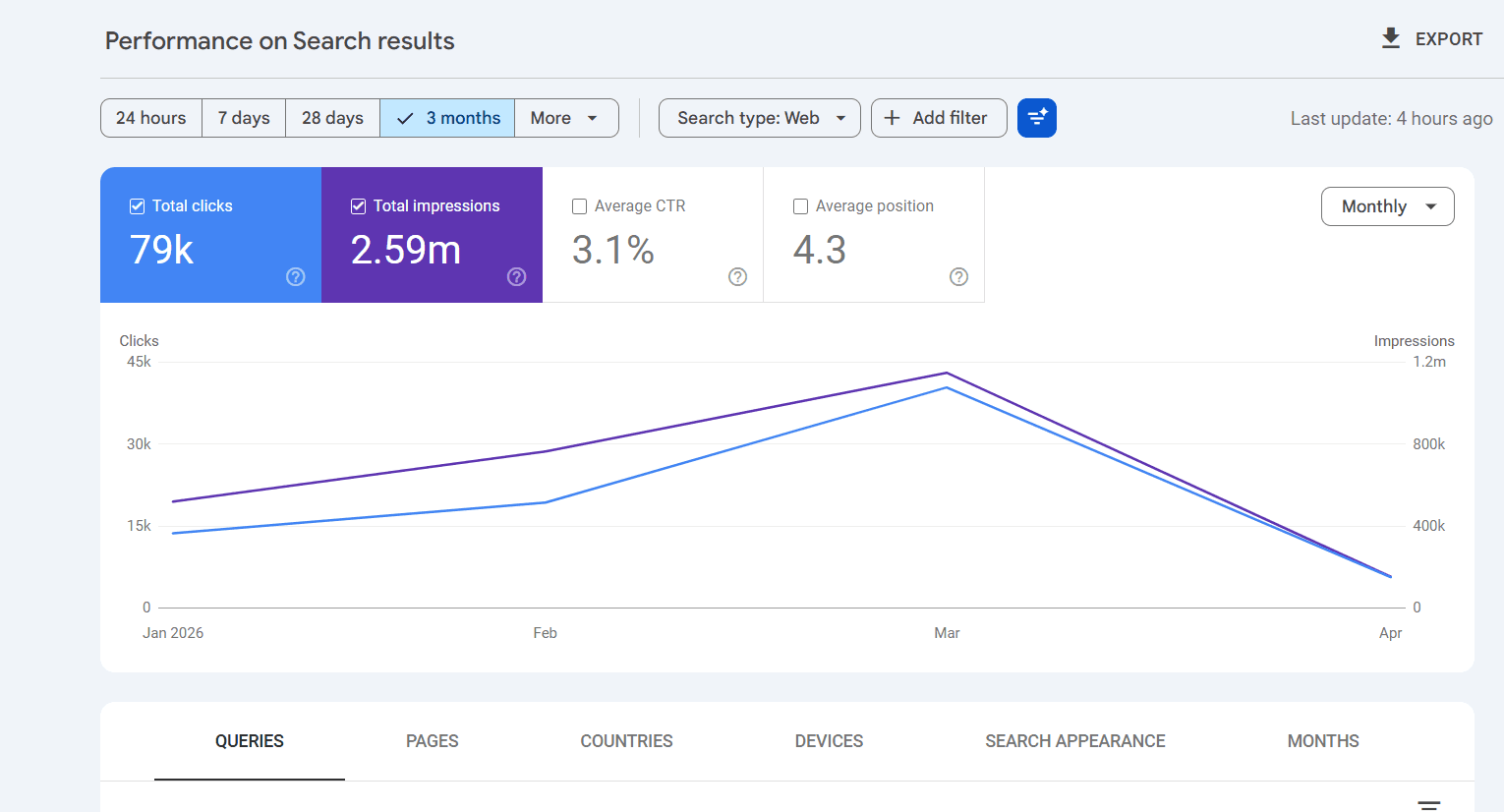Open the Search type: Web dropdown
This screenshot has width=1504, height=812.
759,117
